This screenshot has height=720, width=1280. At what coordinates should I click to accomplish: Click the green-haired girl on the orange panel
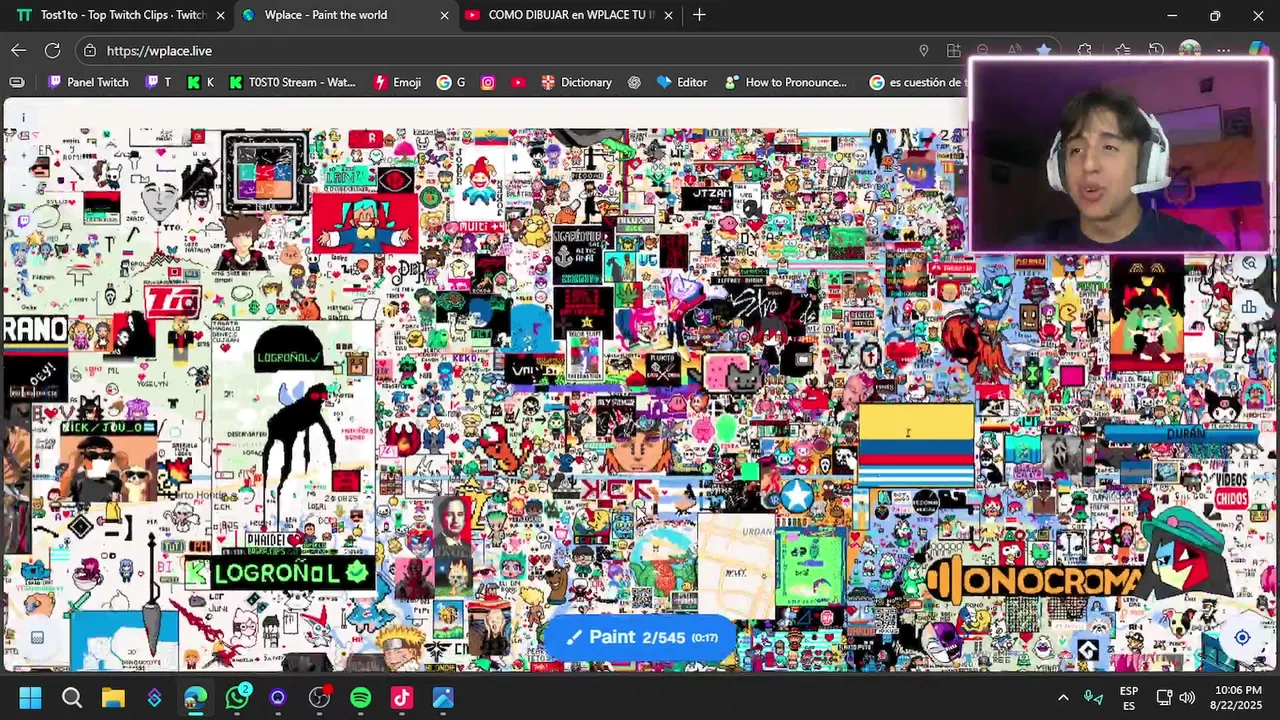(x=1147, y=315)
